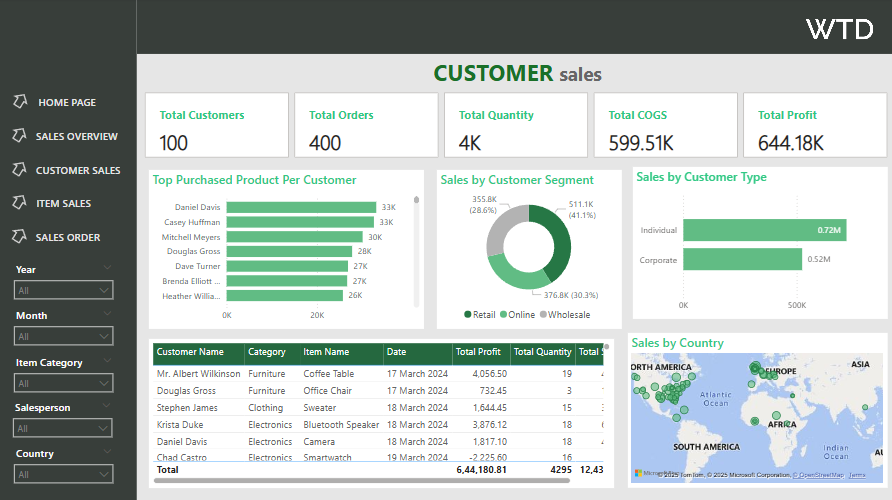
Task: Toggle the Retail legend item
Action: pos(480,315)
